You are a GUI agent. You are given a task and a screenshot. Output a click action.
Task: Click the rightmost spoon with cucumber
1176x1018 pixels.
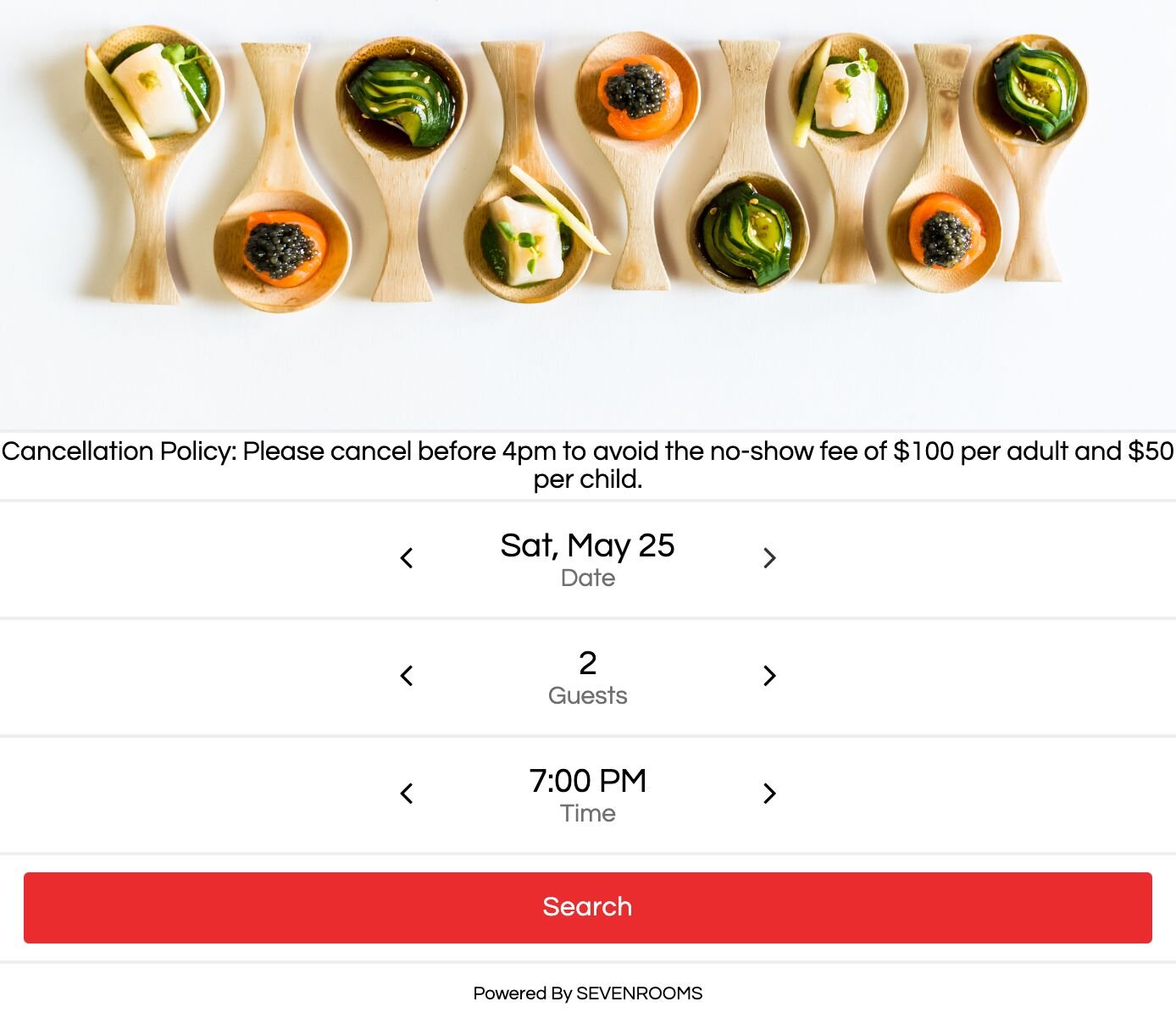(x=1034, y=93)
